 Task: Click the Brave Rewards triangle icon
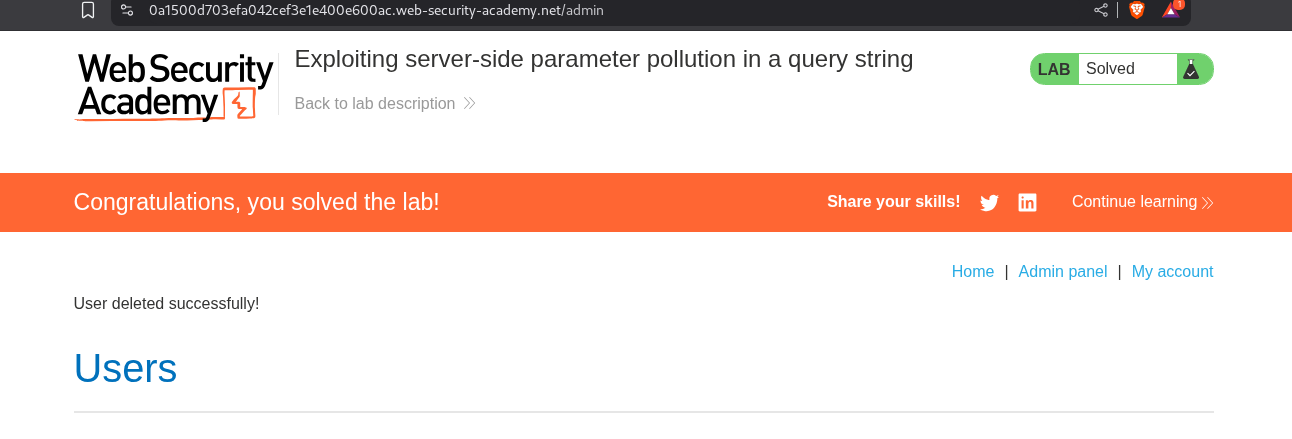pos(1170,10)
